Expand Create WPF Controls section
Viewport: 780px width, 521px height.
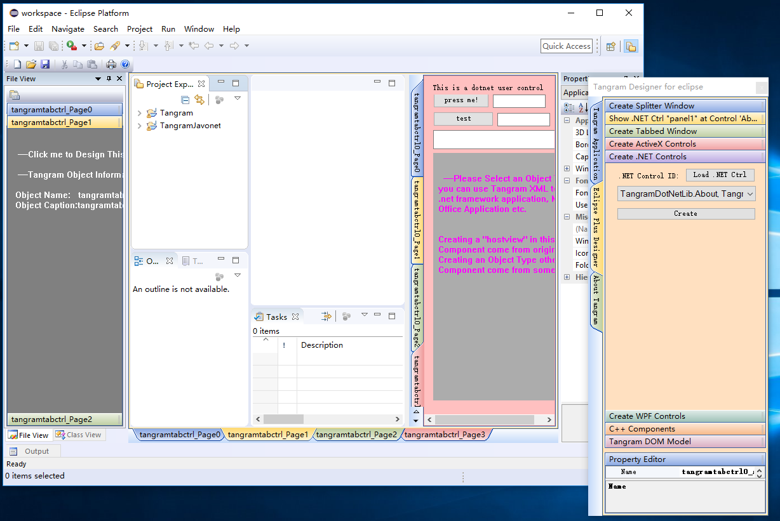tap(685, 416)
